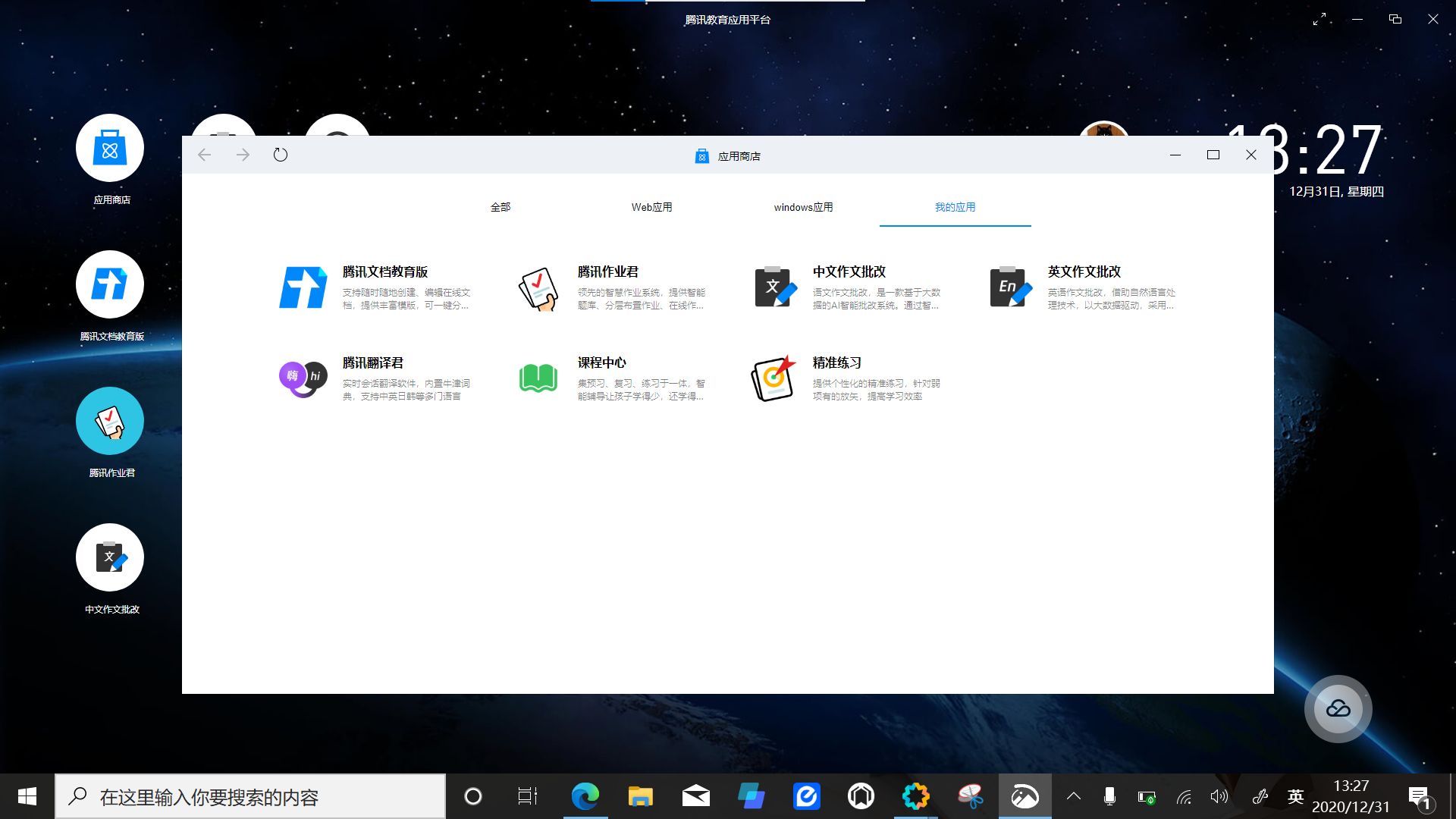Toggle fullscreen of 腾讯教育应用平台

(x=1319, y=19)
